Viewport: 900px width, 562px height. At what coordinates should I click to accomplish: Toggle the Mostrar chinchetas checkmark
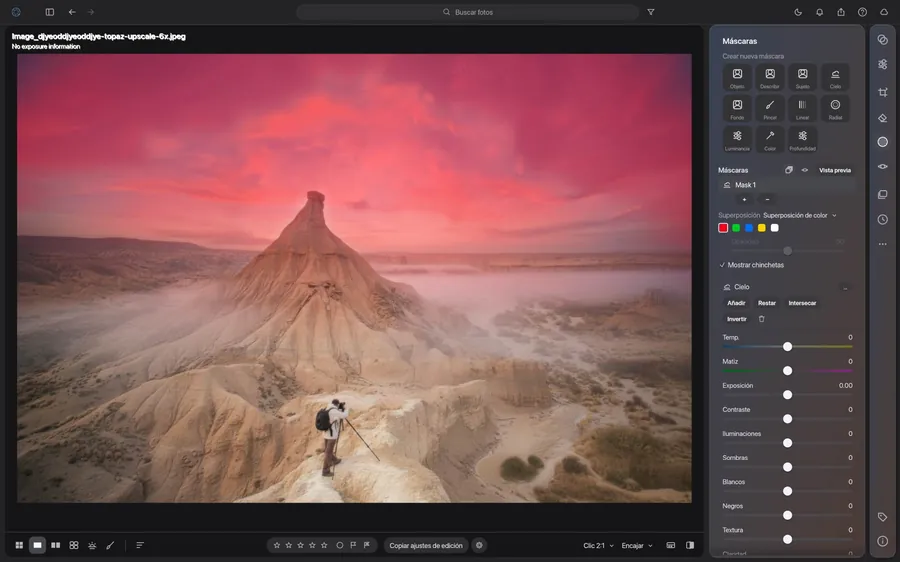tap(722, 265)
